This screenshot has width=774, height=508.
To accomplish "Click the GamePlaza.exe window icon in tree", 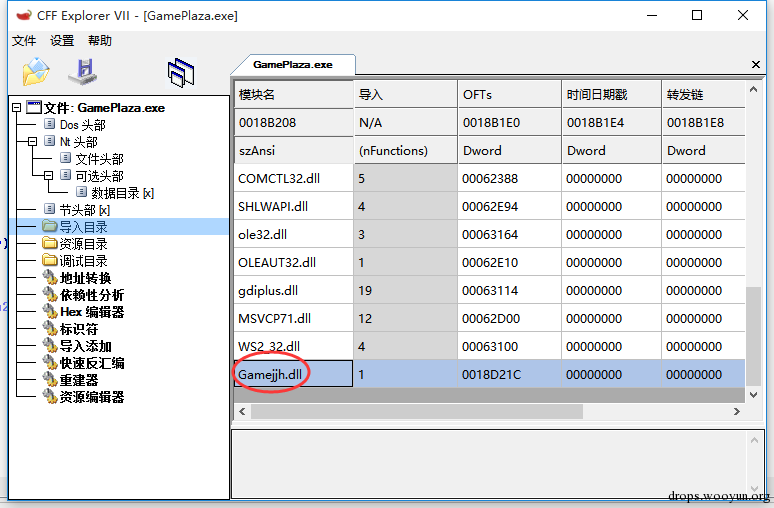I will pos(34,107).
